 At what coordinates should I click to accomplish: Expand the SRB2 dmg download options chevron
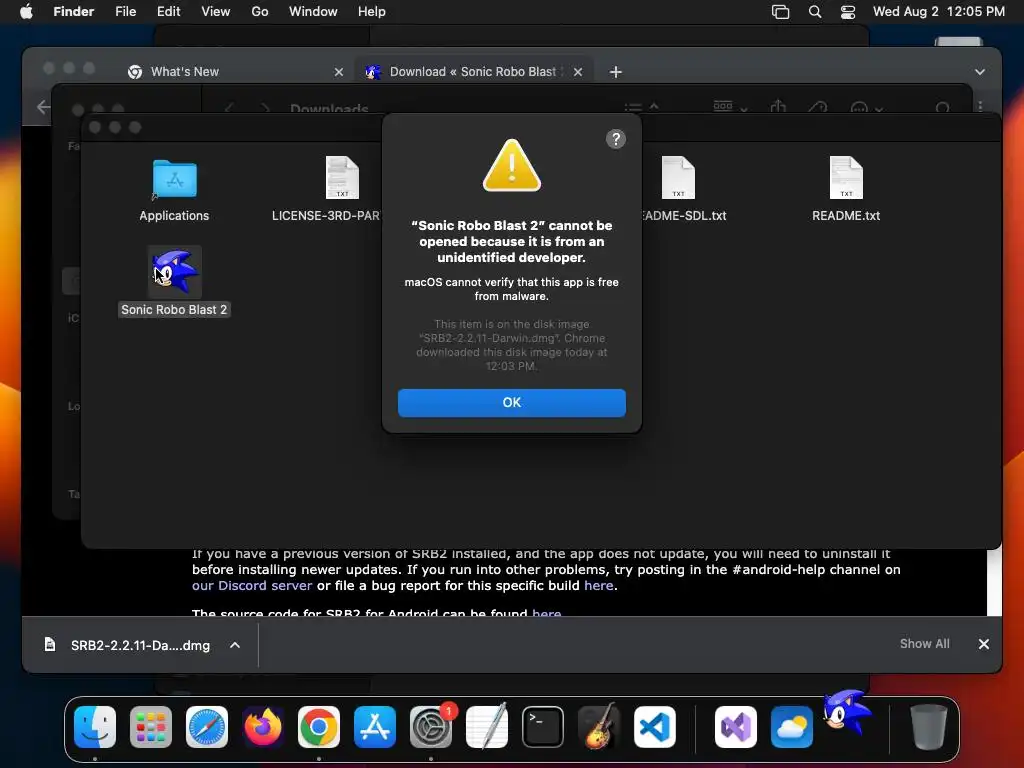tap(235, 645)
